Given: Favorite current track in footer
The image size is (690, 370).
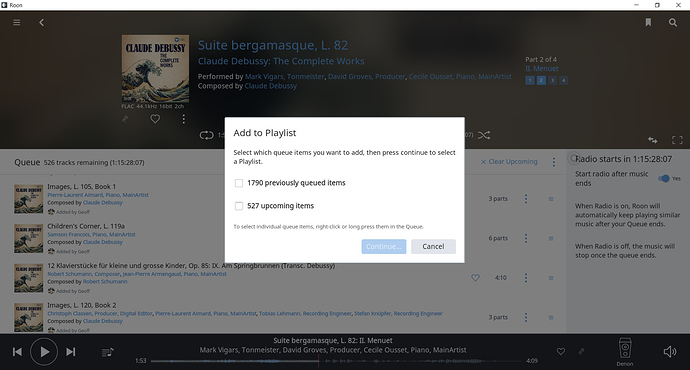Looking at the screenshot, I should coord(561,351).
